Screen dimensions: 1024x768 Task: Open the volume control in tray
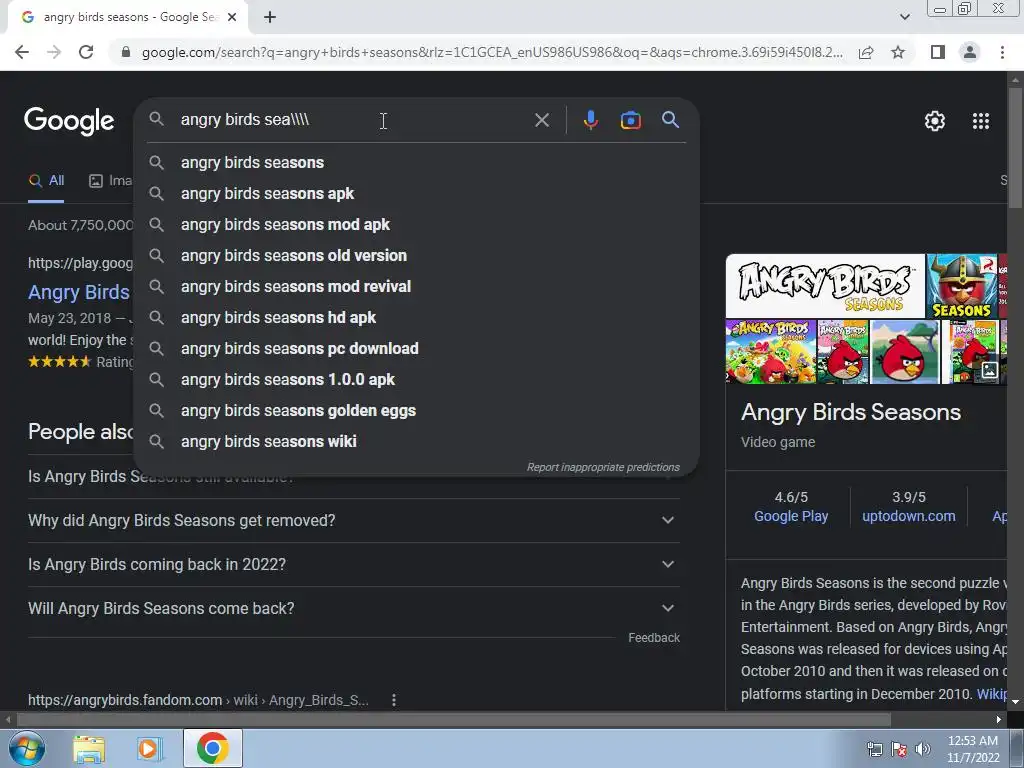[923, 749]
